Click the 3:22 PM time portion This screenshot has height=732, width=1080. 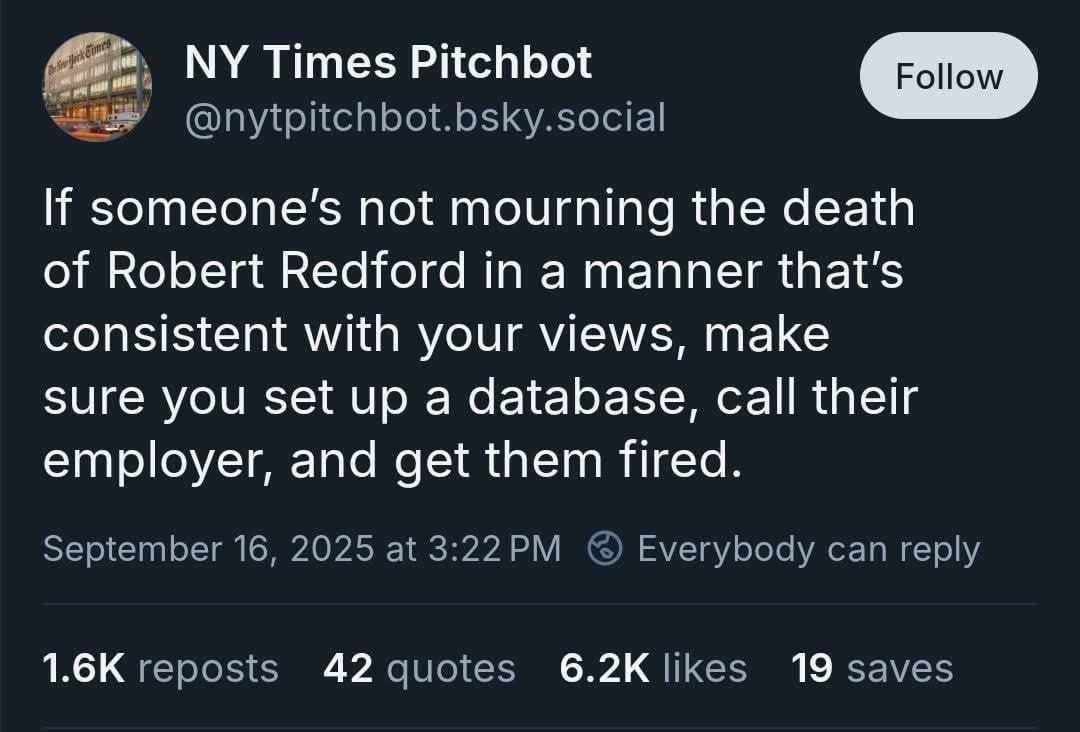click(497, 548)
